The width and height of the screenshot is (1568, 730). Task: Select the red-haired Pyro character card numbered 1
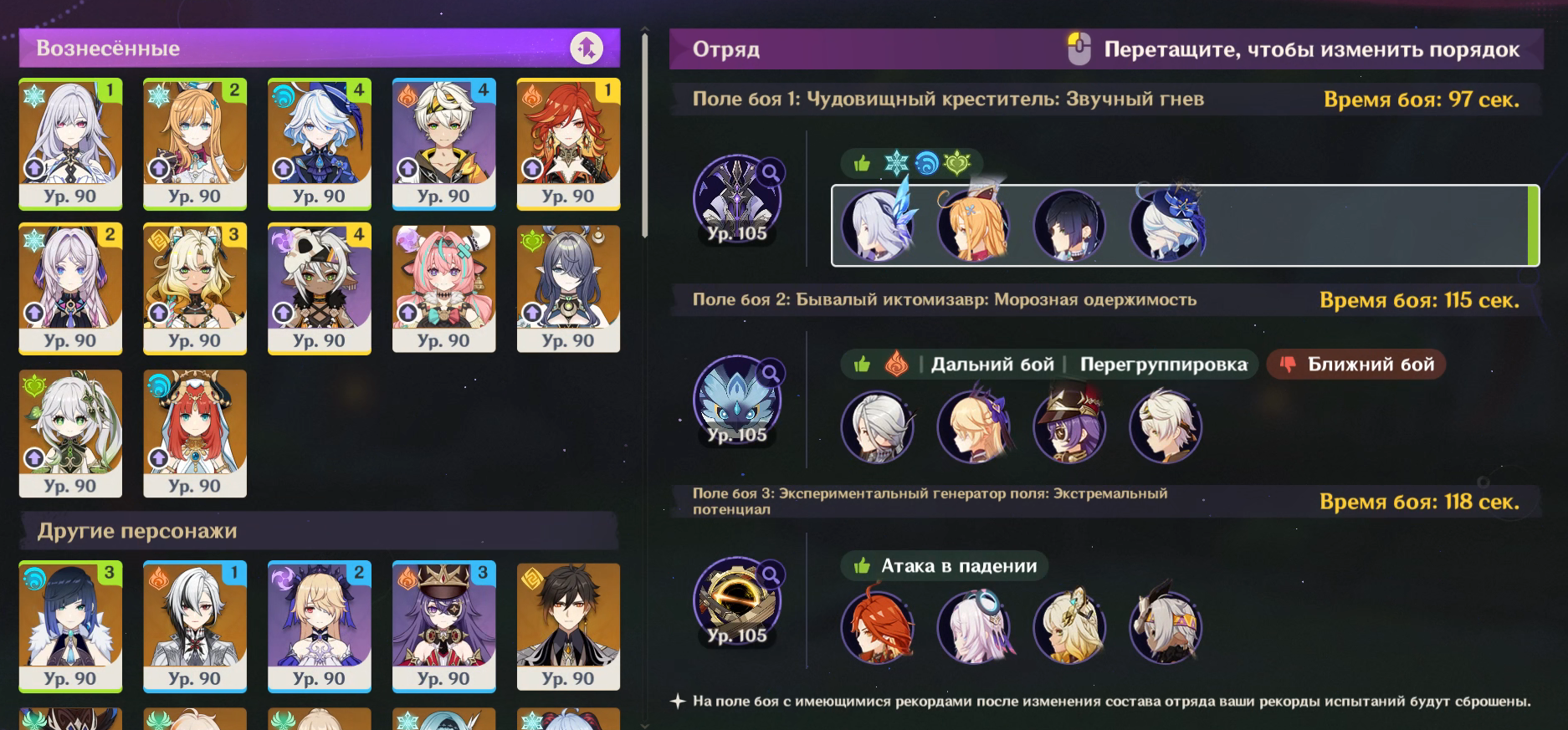click(x=568, y=144)
